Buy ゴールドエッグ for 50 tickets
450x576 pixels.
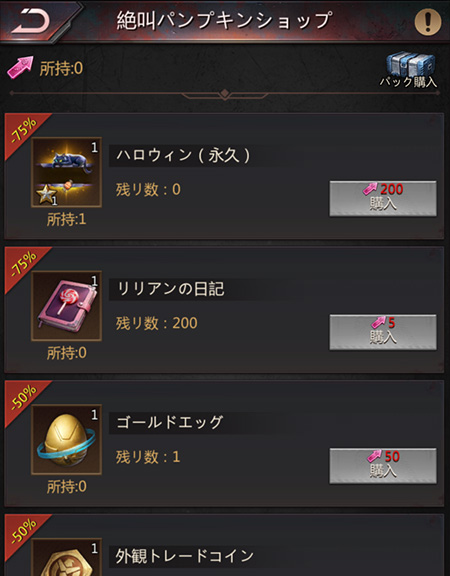click(x=383, y=466)
